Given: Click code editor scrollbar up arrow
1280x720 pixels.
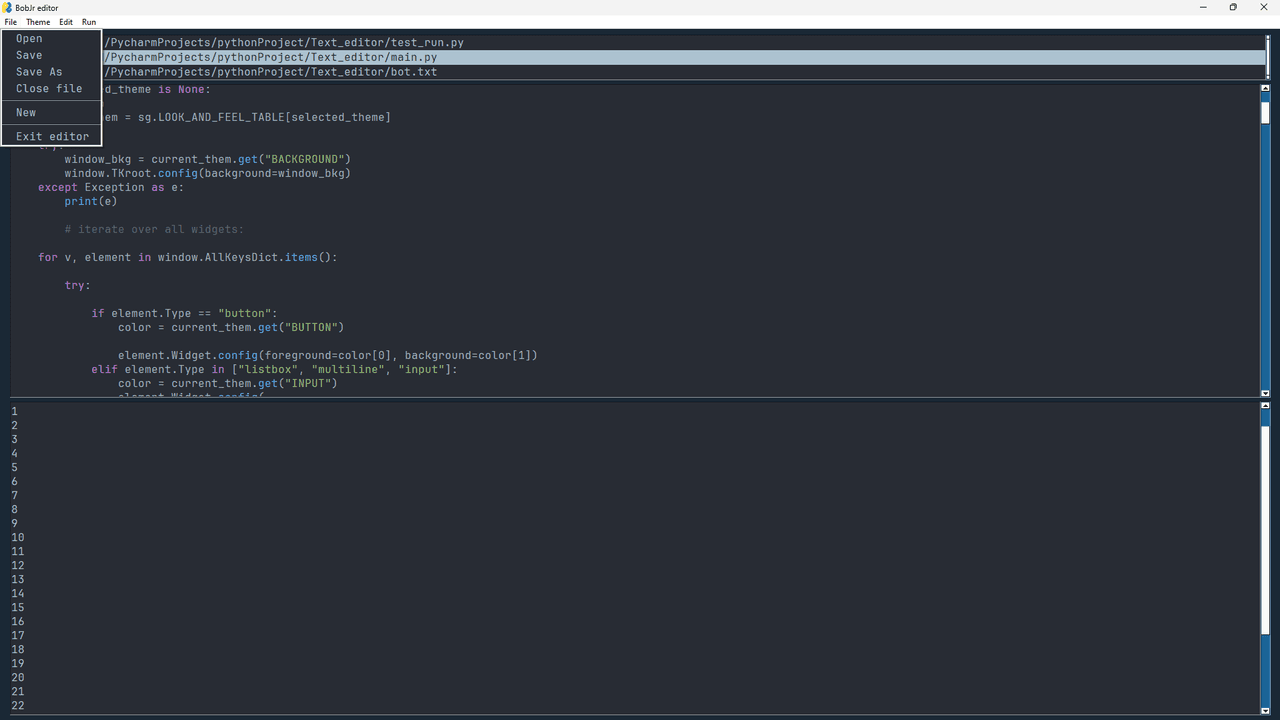Looking at the screenshot, I should coord(1265,89).
